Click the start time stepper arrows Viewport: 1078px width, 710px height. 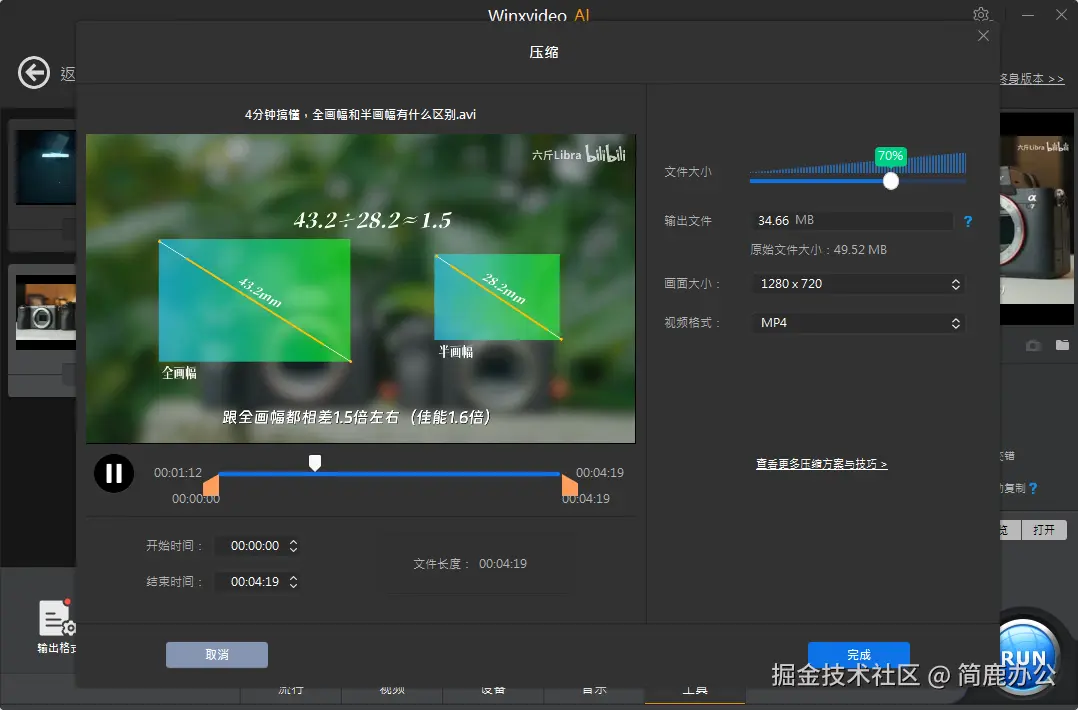point(294,546)
